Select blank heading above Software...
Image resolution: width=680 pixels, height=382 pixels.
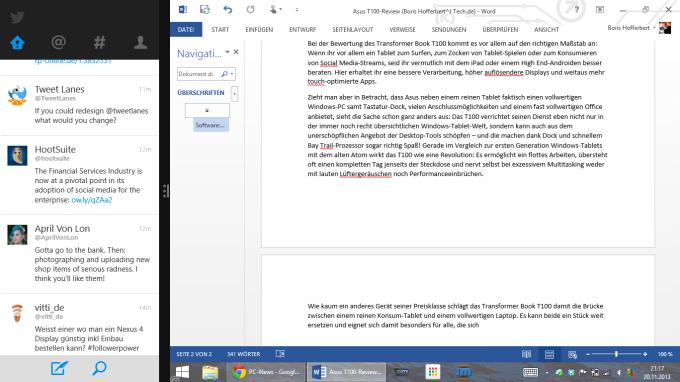point(207,111)
